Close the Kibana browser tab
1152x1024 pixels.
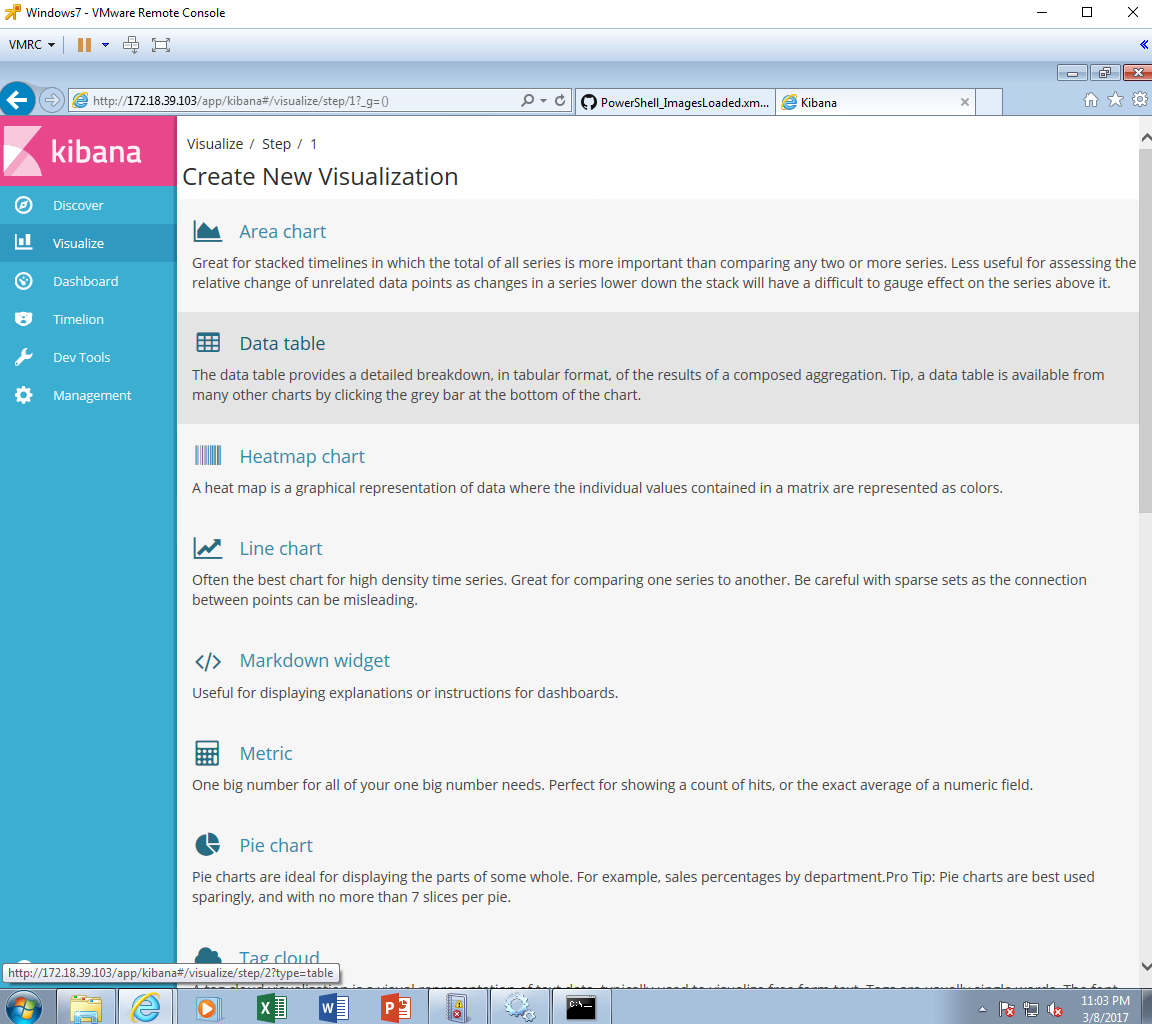click(965, 102)
